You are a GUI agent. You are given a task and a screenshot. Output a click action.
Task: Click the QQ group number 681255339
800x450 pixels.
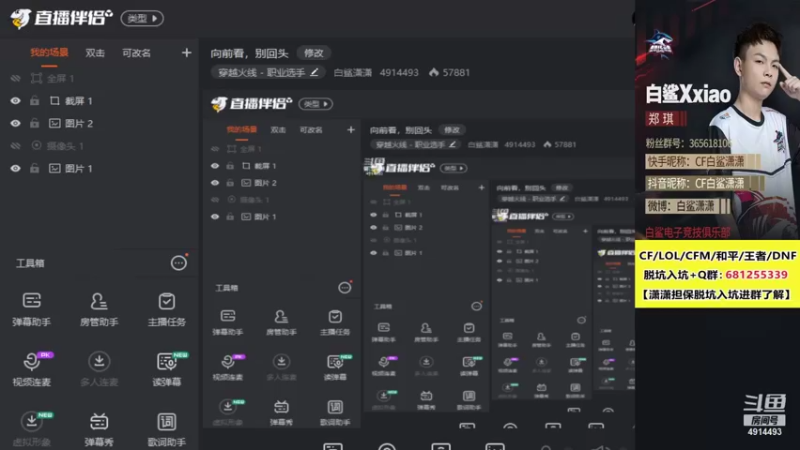click(x=756, y=275)
